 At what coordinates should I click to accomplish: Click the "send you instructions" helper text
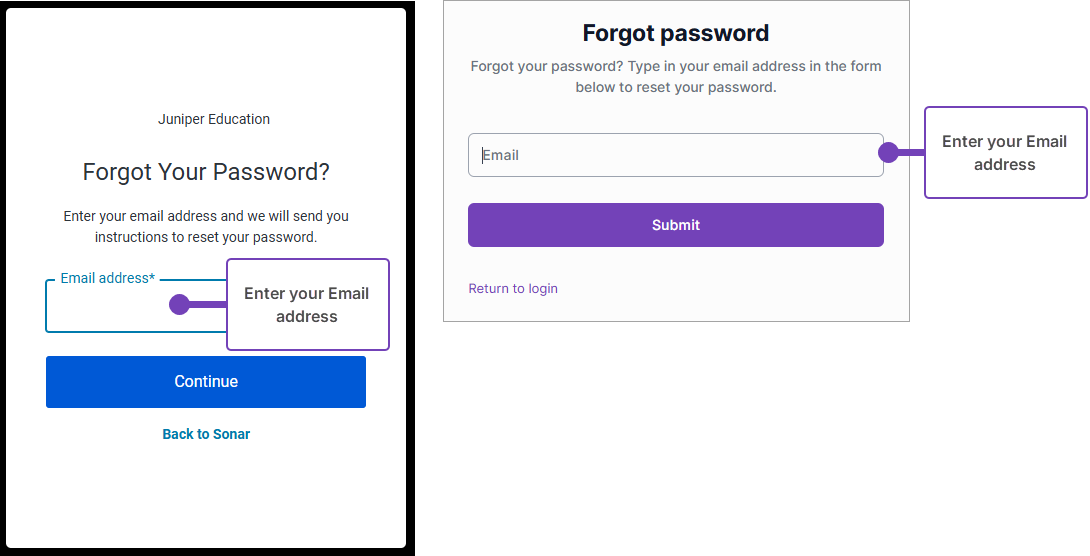206,227
